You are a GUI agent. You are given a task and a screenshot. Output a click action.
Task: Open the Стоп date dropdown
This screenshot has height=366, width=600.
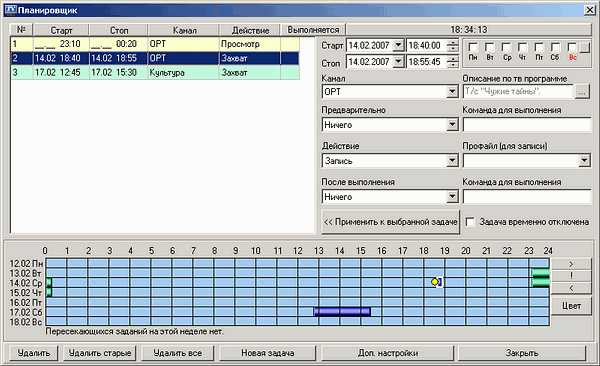tap(398, 62)
